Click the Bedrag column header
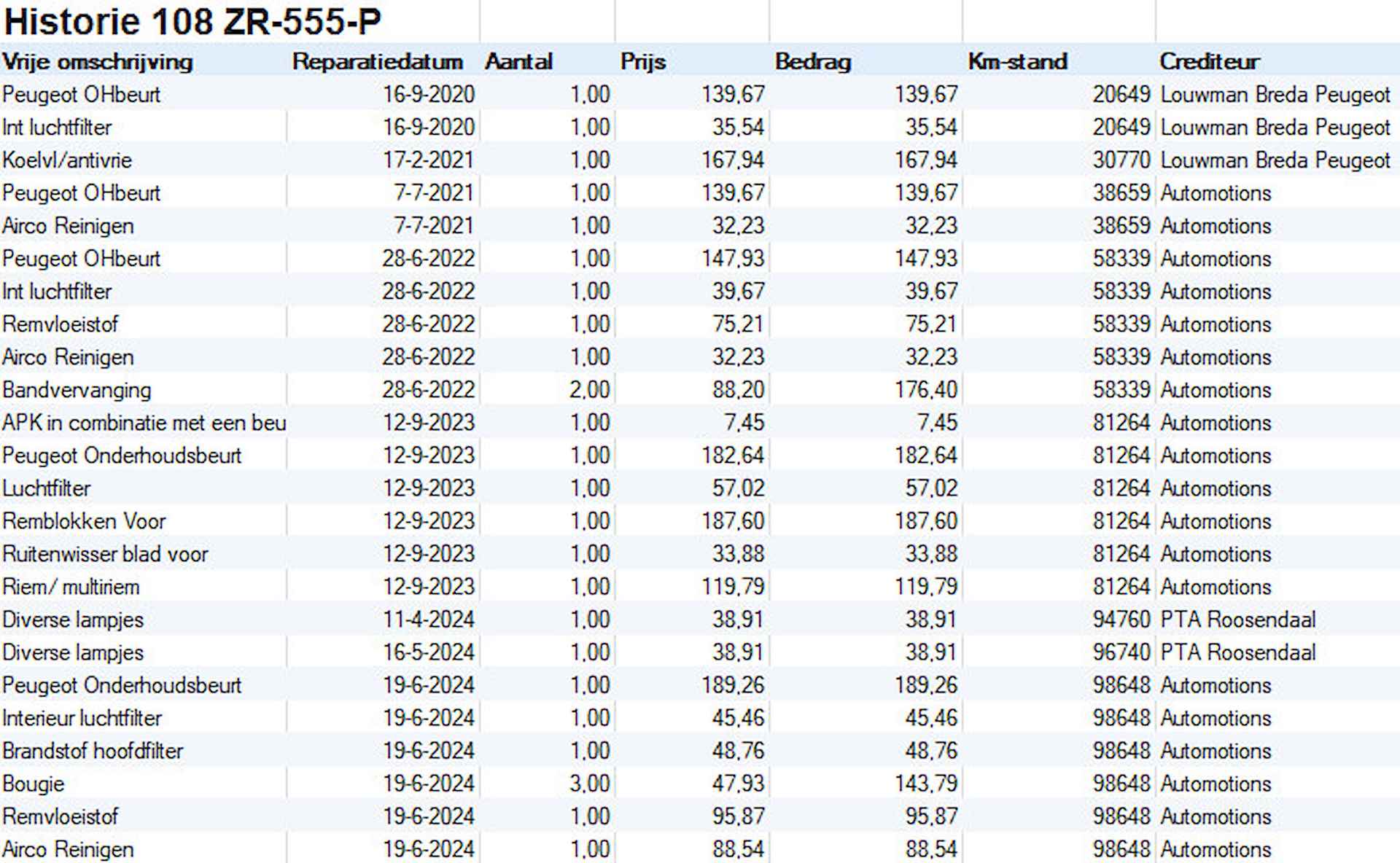1400x863 pixels. [813, 62]
